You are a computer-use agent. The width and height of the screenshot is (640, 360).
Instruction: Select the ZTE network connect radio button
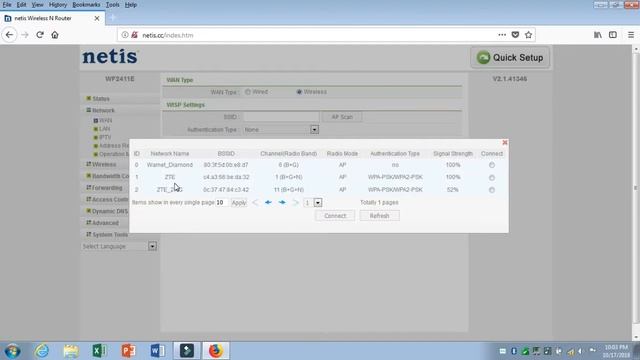(491, 177)
